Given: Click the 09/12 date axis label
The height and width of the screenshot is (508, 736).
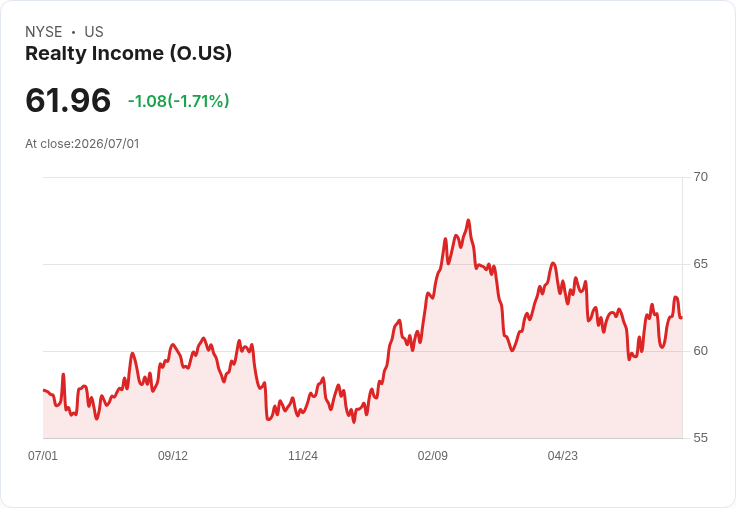Looking at the screenshot, I should [x=173, y=456].
